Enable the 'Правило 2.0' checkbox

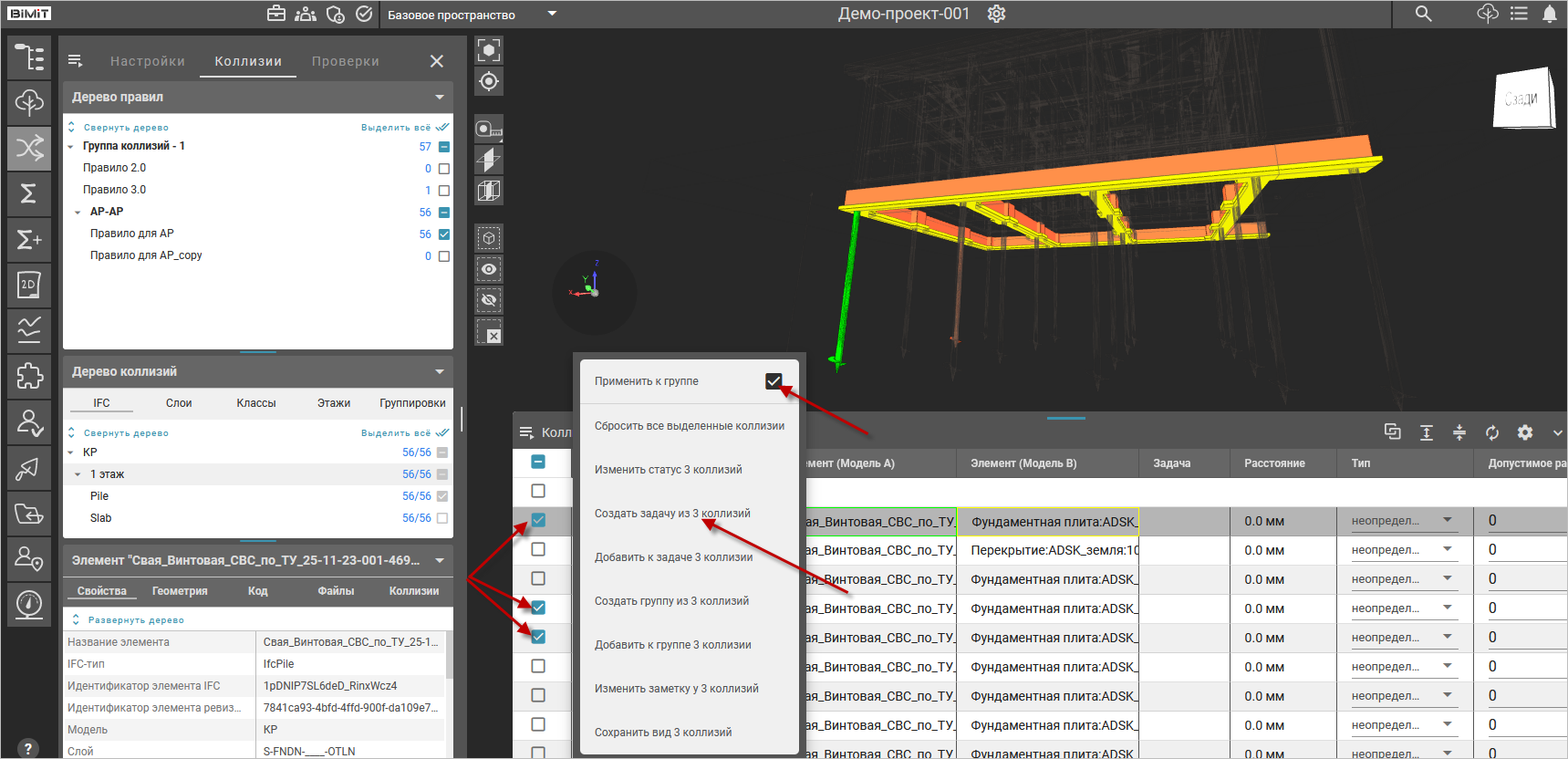coord(444,169)
